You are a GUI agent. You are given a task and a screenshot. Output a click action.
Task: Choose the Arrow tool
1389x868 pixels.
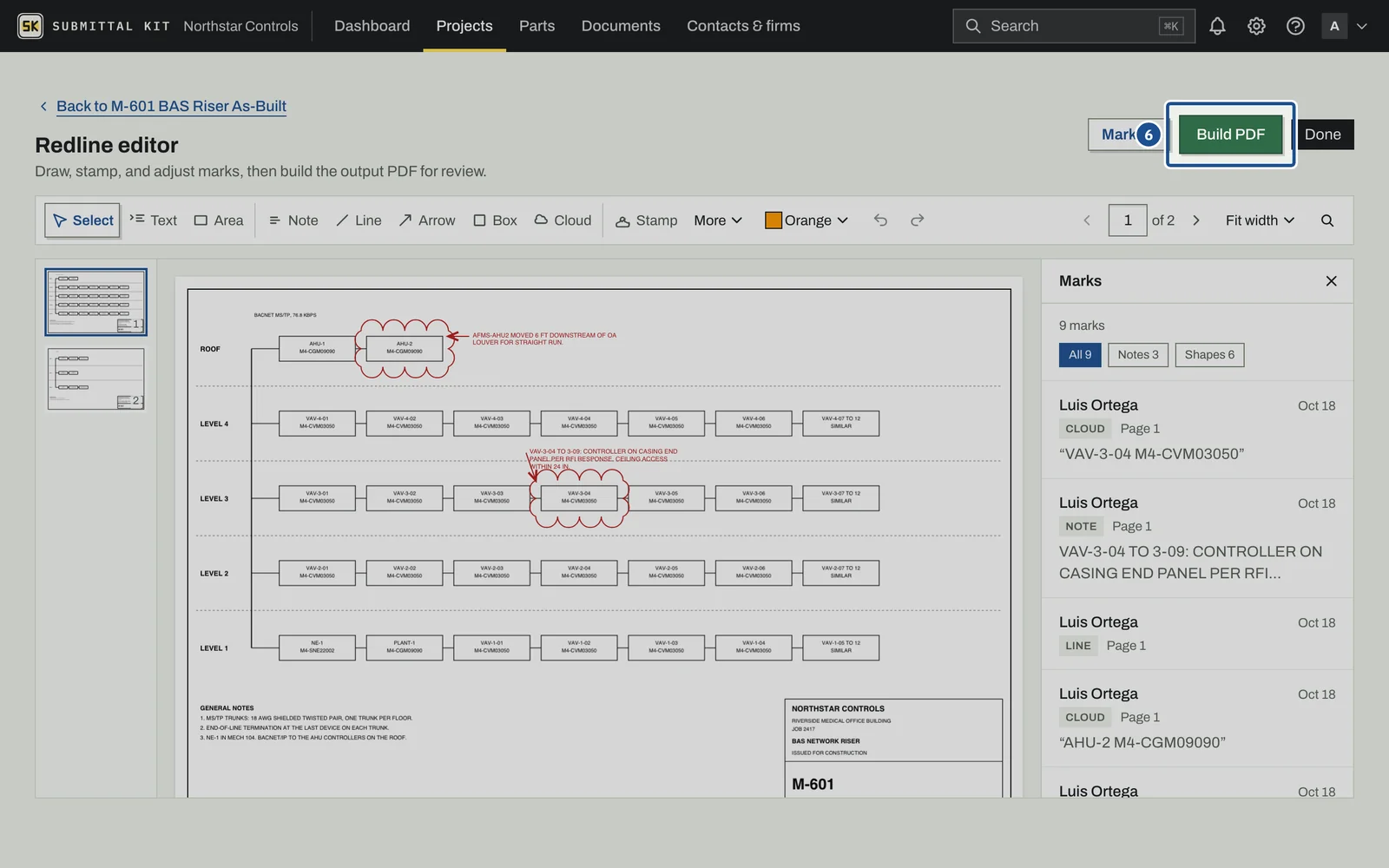click(427, 220)
